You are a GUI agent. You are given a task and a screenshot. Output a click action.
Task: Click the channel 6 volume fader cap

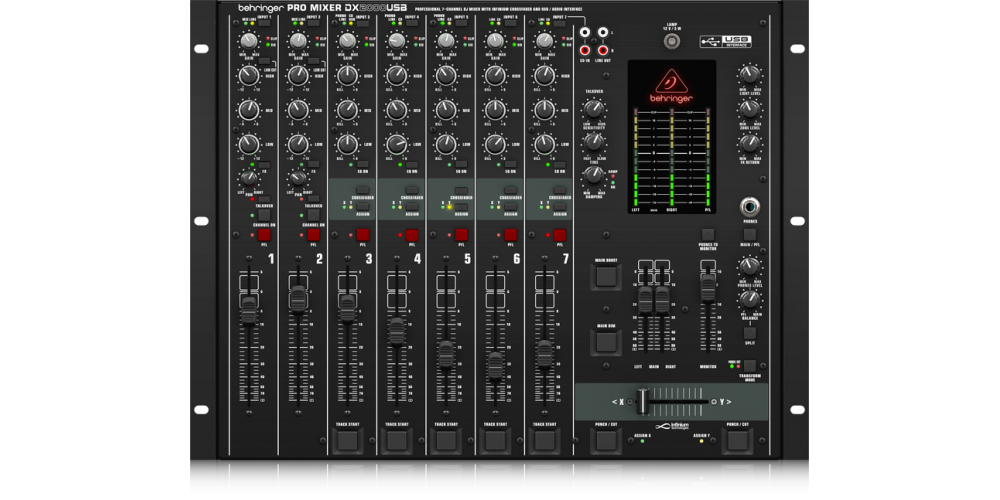(495, 365)
